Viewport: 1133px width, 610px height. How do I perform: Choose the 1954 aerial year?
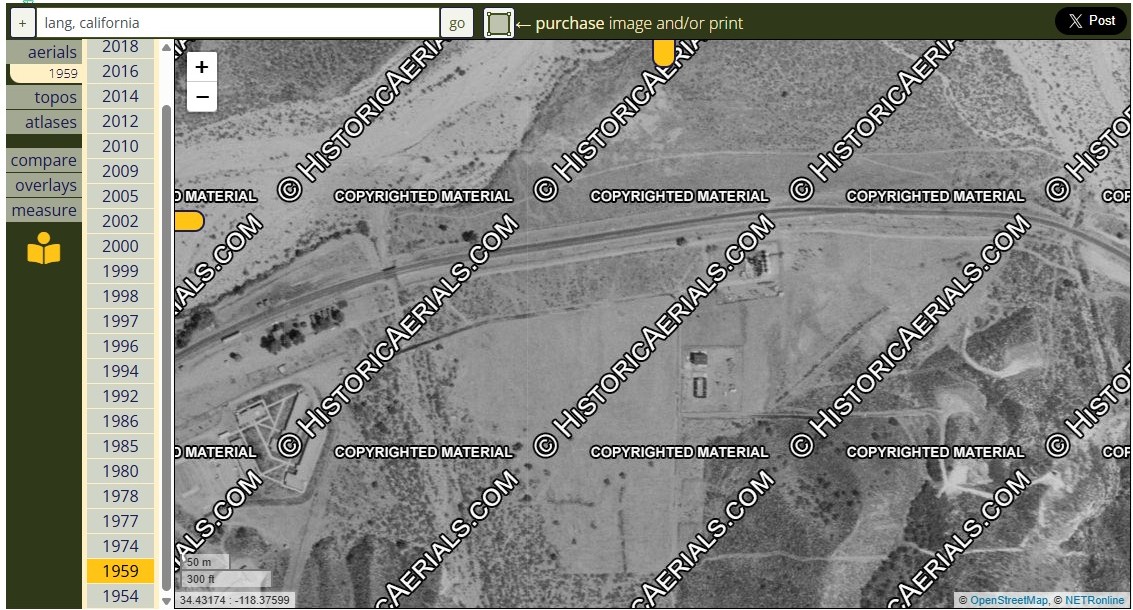120,596
